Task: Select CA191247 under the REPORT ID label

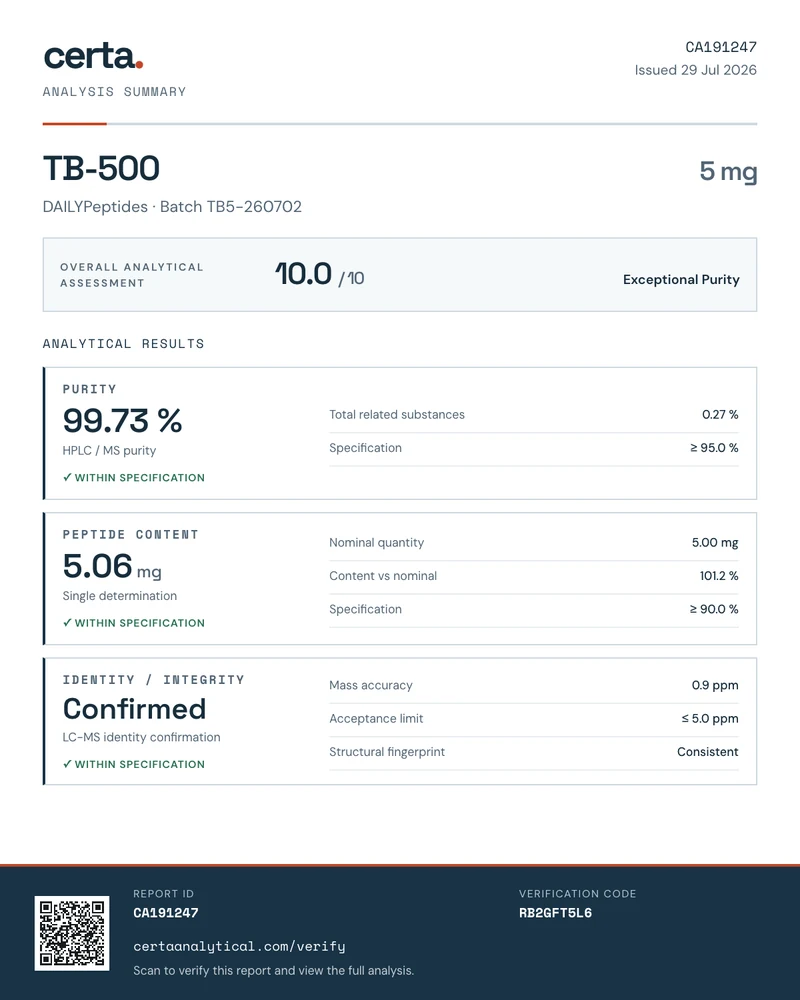Action: (x=166, y=913)
